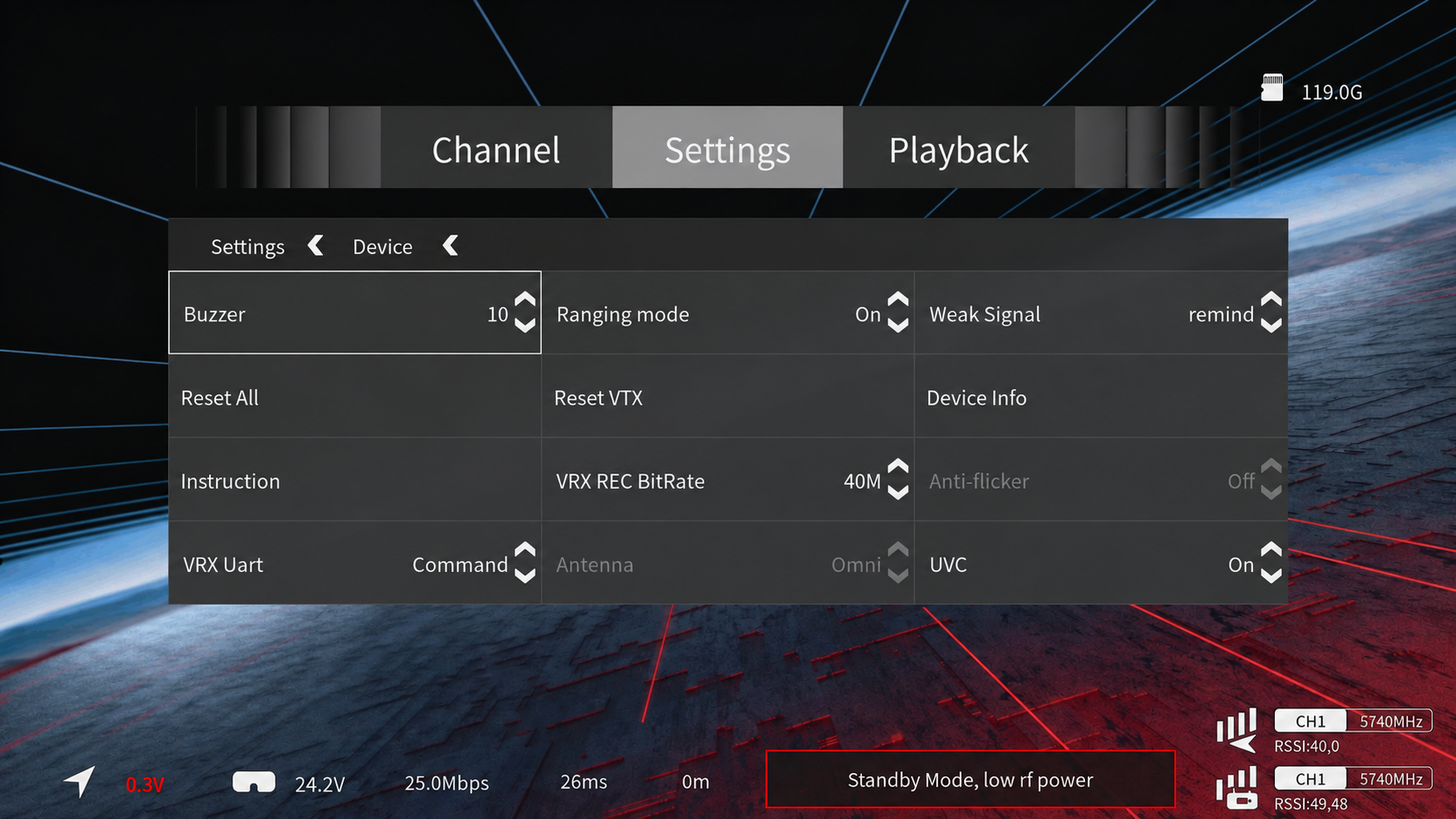The height and width of the screenshot is (819, 1456).
Task: Click the RSSI:40,0 reading
Action: coord(1306,747)
